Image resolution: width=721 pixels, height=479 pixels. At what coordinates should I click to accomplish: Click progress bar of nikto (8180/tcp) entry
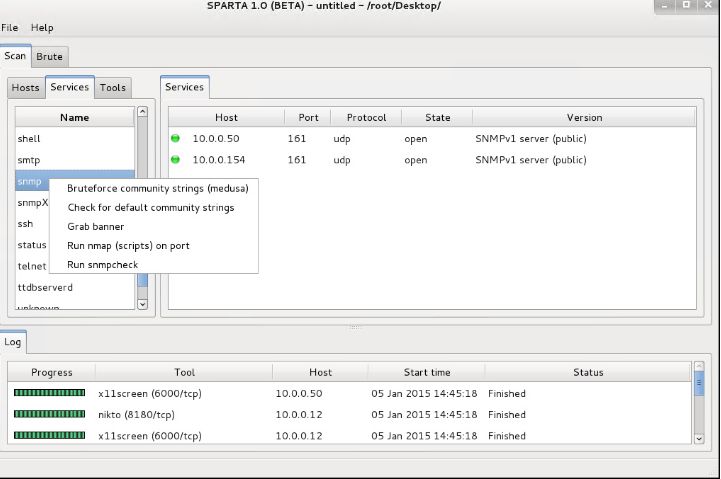click(50, 415)
